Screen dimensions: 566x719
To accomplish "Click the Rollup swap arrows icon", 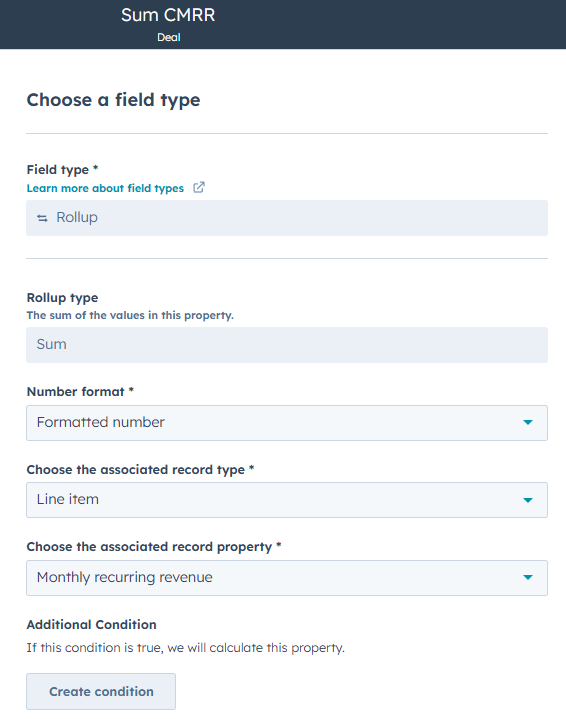I will point(42,218).
